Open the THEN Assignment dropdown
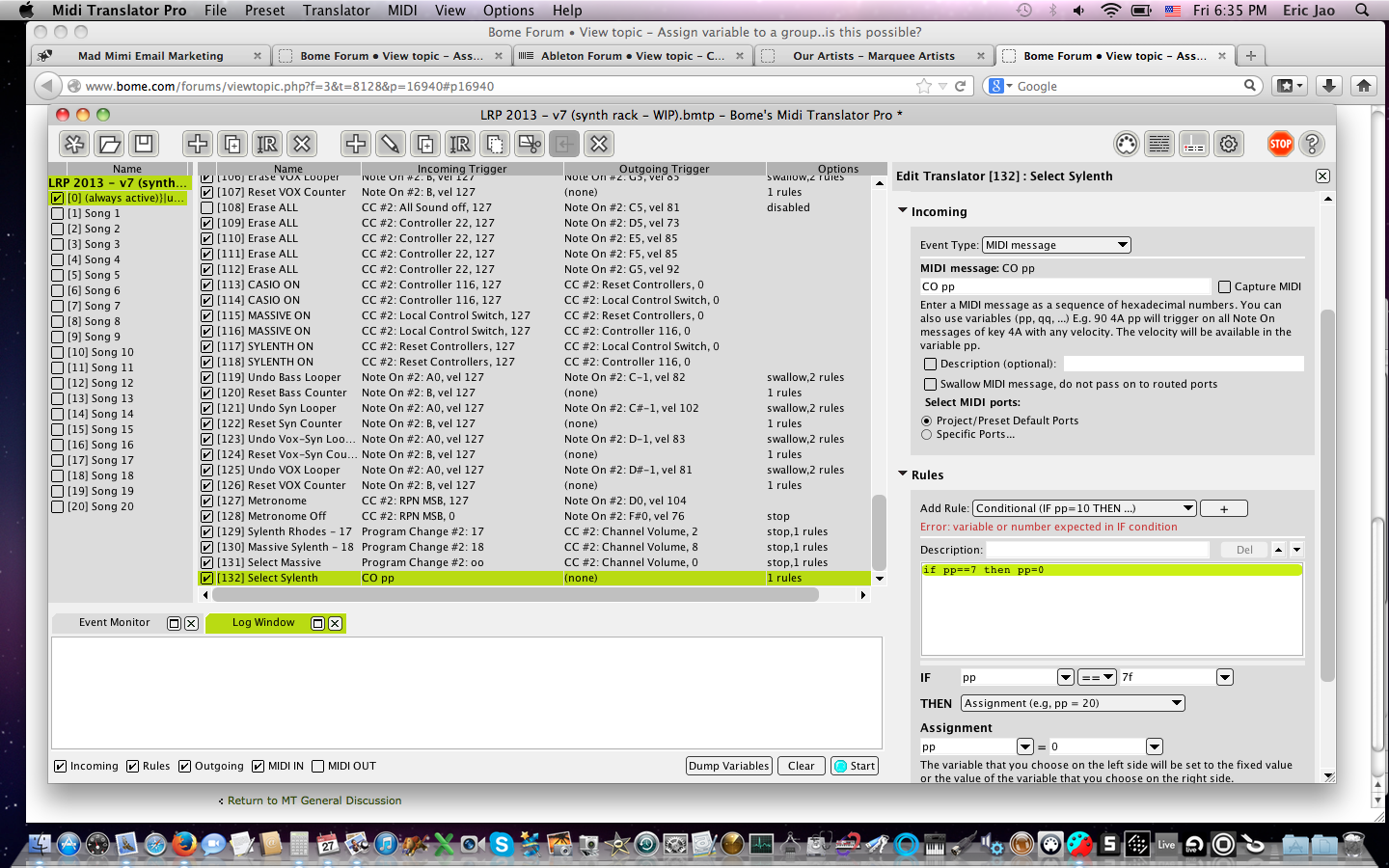This screenshot has width=1389, height=868. (1073, 703)
